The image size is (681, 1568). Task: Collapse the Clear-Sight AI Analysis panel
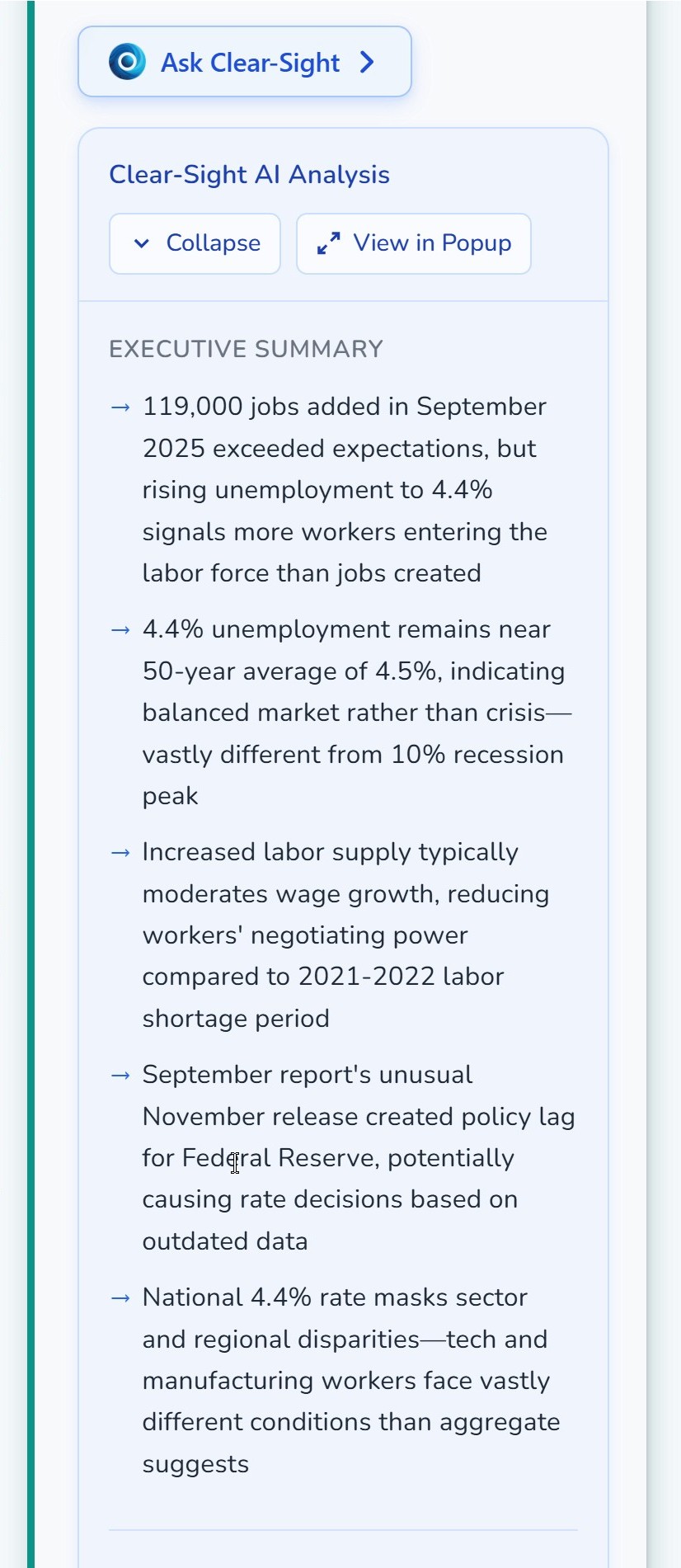click(195, 243)
